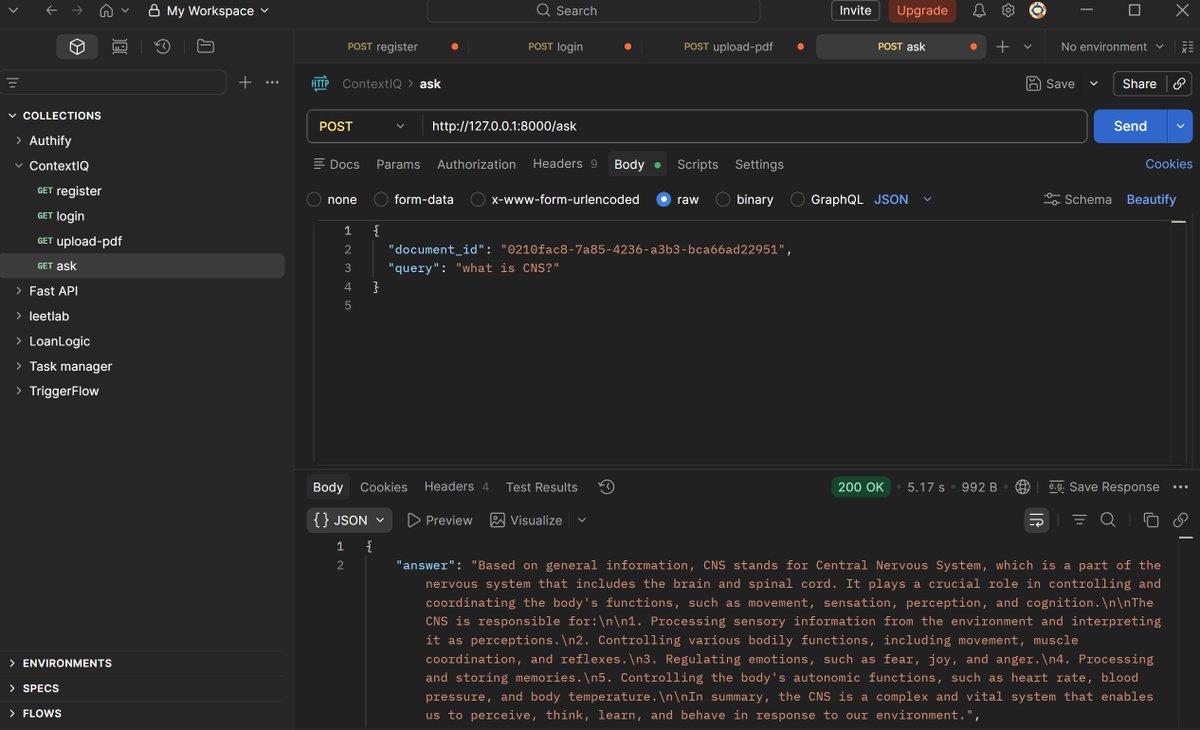
Task: Open response JSON format dropdown
Action: pyautogui.click(x=349, y=520)
